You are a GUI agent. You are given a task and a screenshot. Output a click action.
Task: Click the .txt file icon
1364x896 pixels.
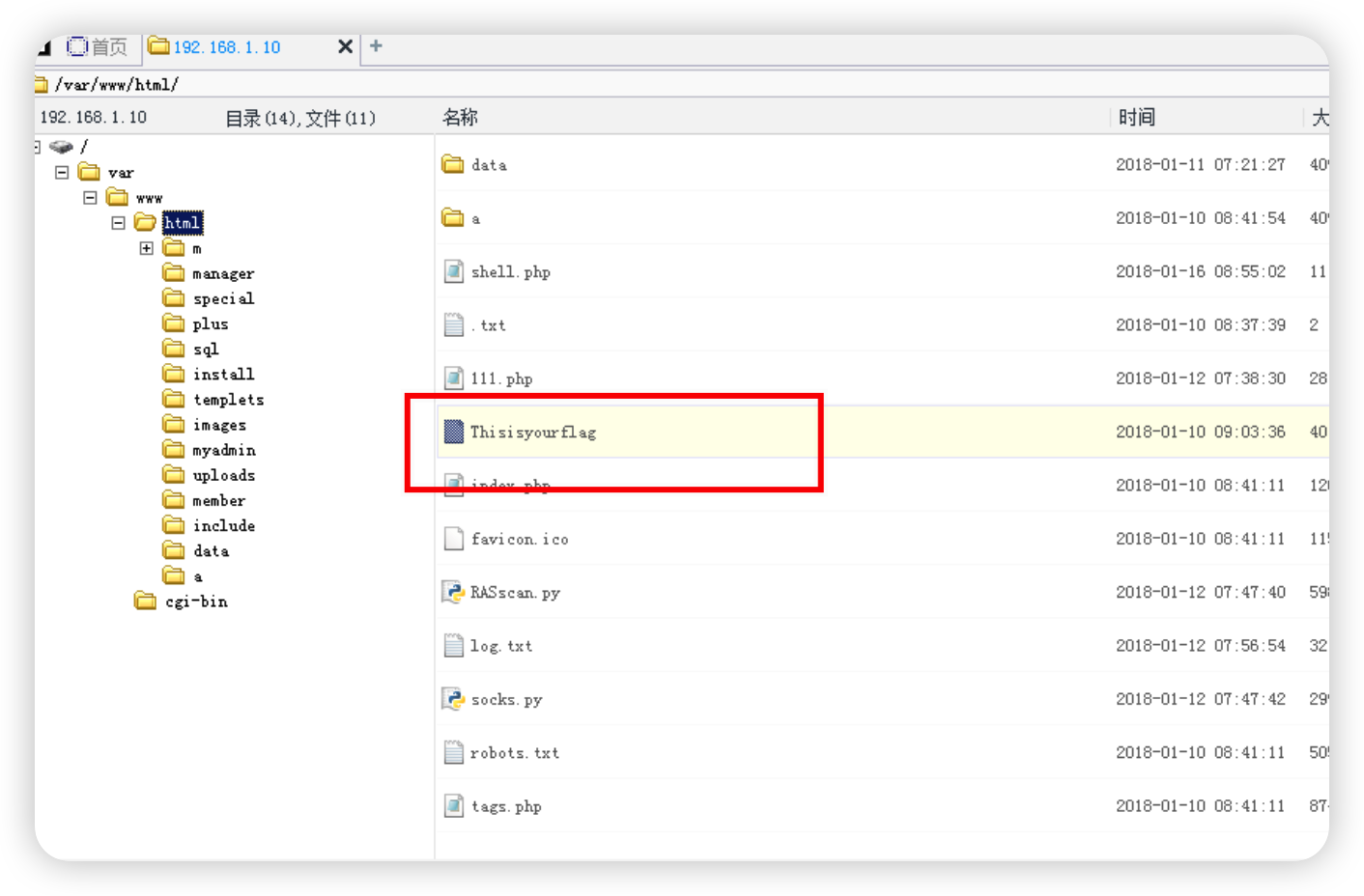click(x=453, y=324)
